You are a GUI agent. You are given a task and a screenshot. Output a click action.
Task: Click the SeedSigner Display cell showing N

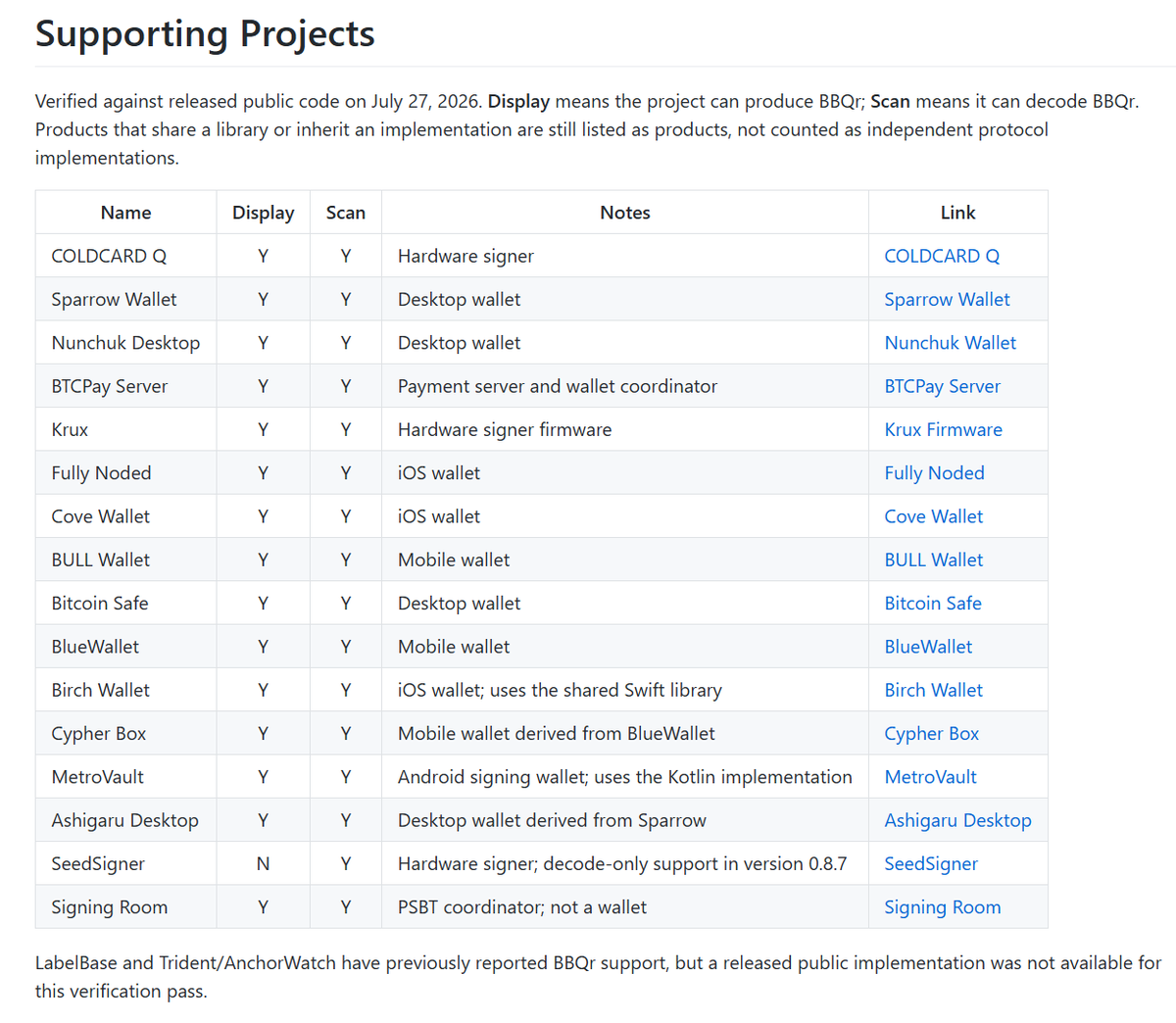point(263,863)
